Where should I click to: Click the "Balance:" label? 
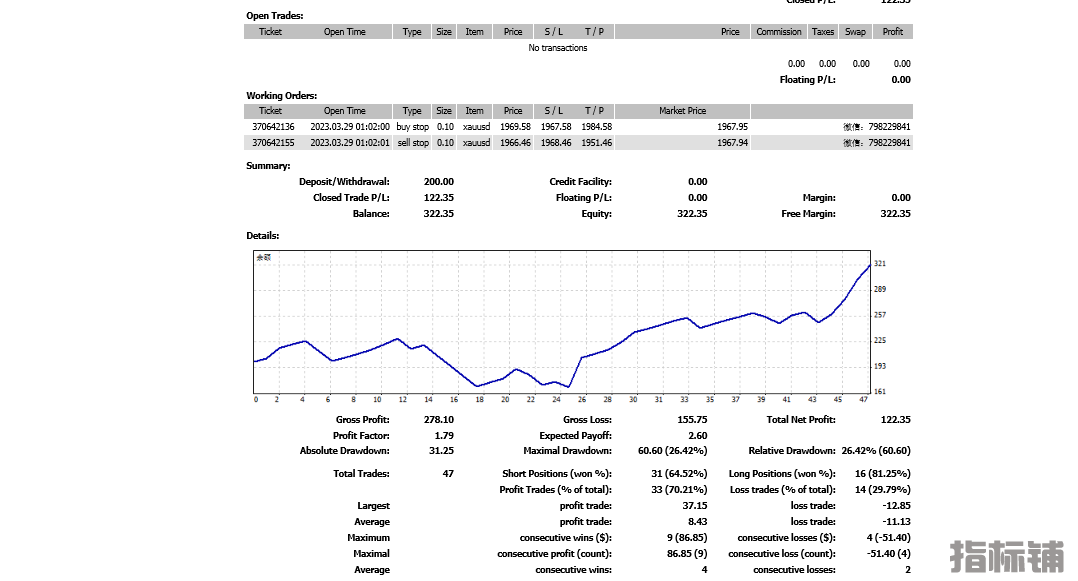click(x=371, y=214)
